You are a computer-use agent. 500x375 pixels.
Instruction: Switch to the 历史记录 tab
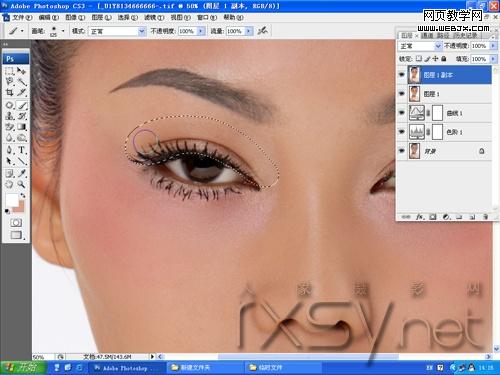466,35
